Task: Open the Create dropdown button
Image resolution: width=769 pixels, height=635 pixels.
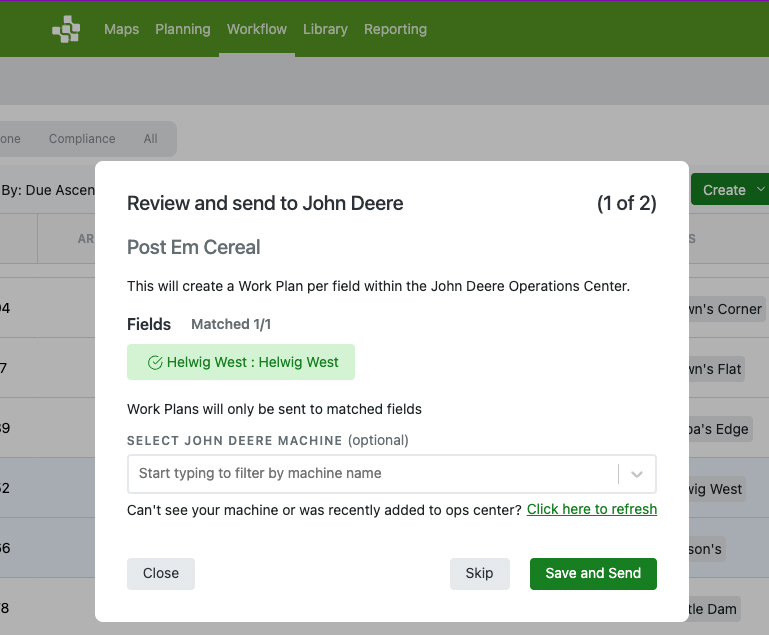Action: click(729, 189)
